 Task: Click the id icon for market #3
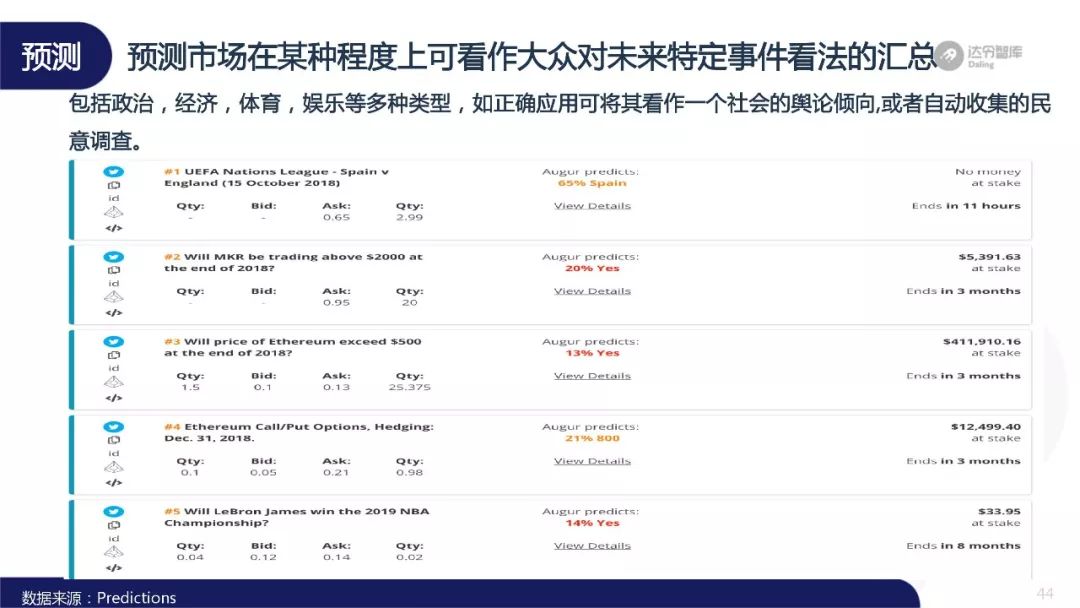tap(114, 368)
